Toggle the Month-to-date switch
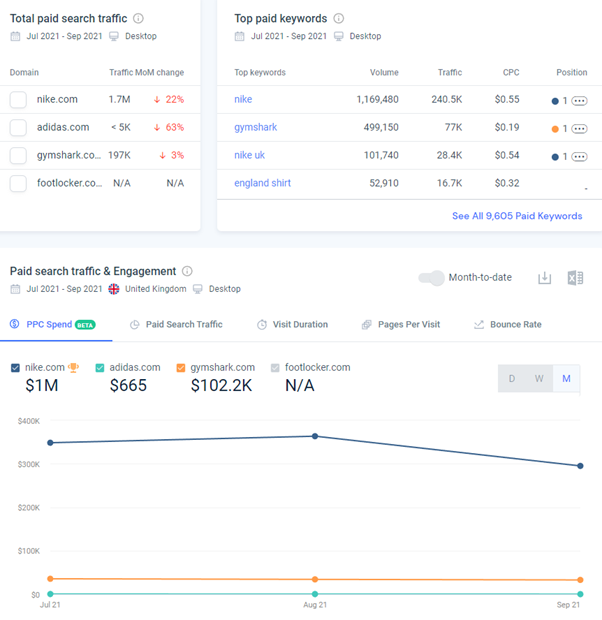The image size is (602, 620). pos(431,278)
